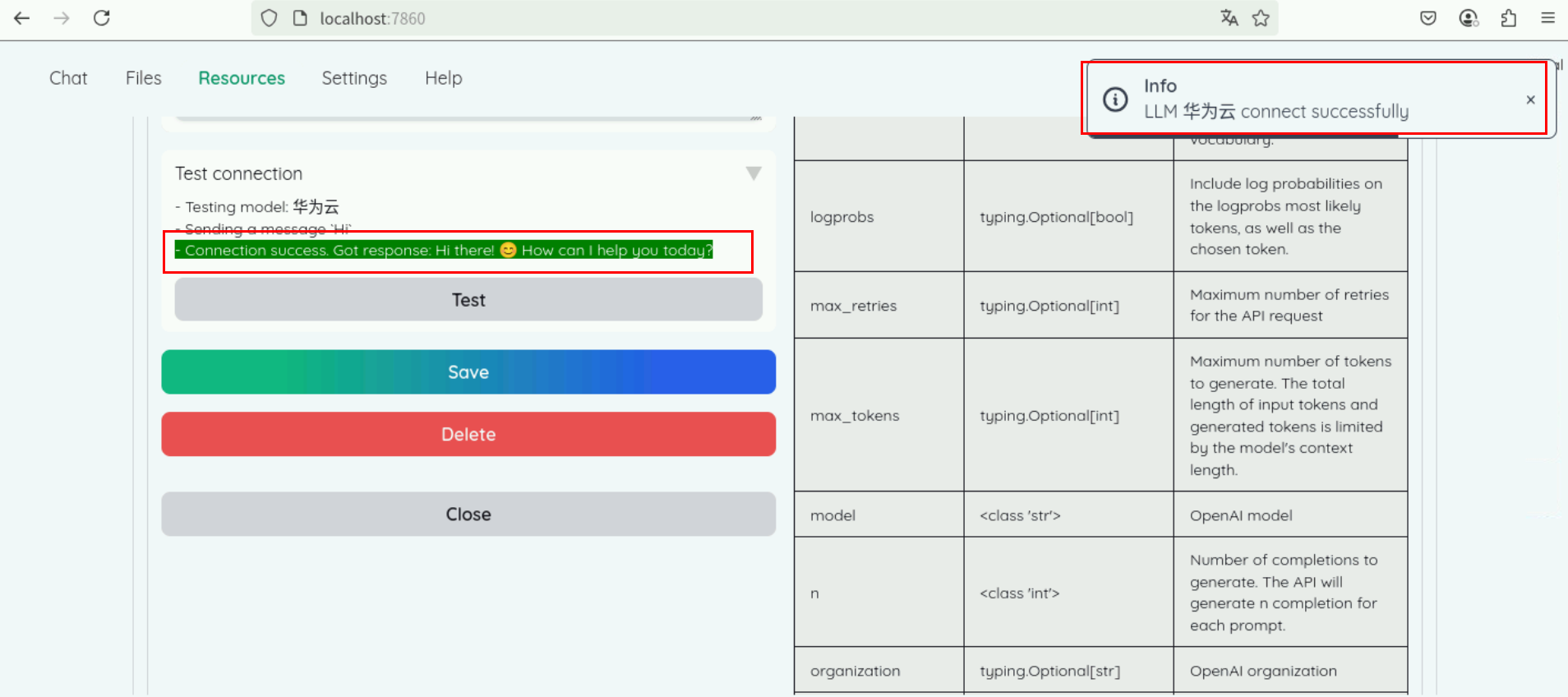The image size is (1568, 697).
Task: Go back to the previous page
Action: [22, 18]
